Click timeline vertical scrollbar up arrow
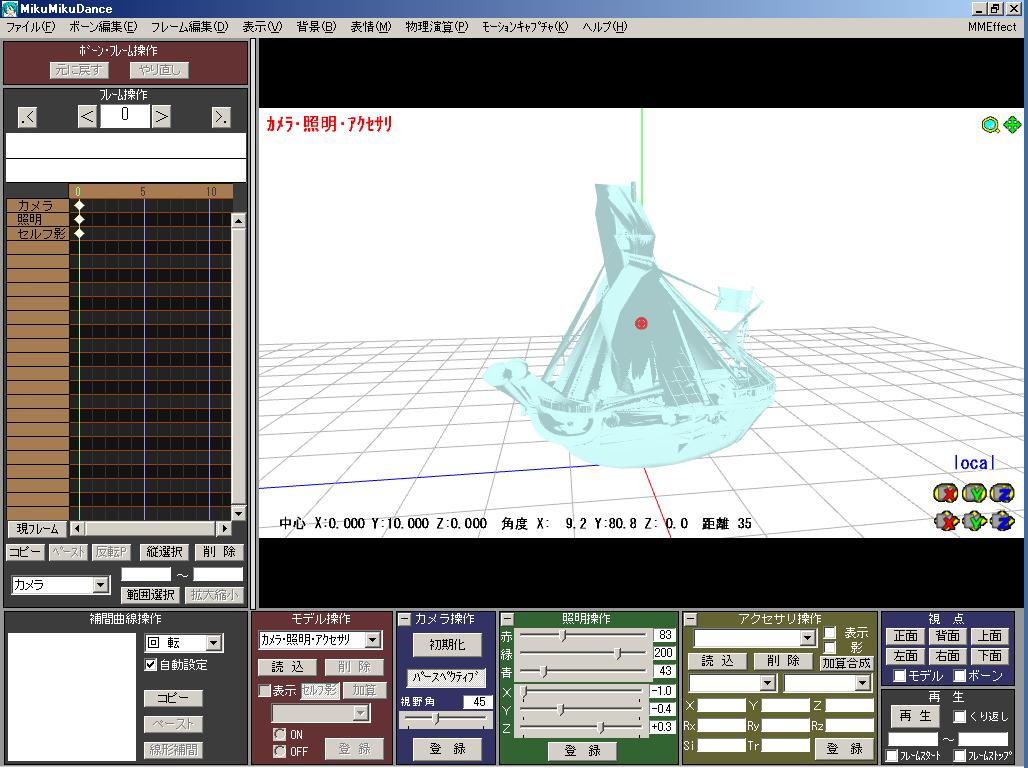This screenshot has height=768, width=1028. [239, 221]
